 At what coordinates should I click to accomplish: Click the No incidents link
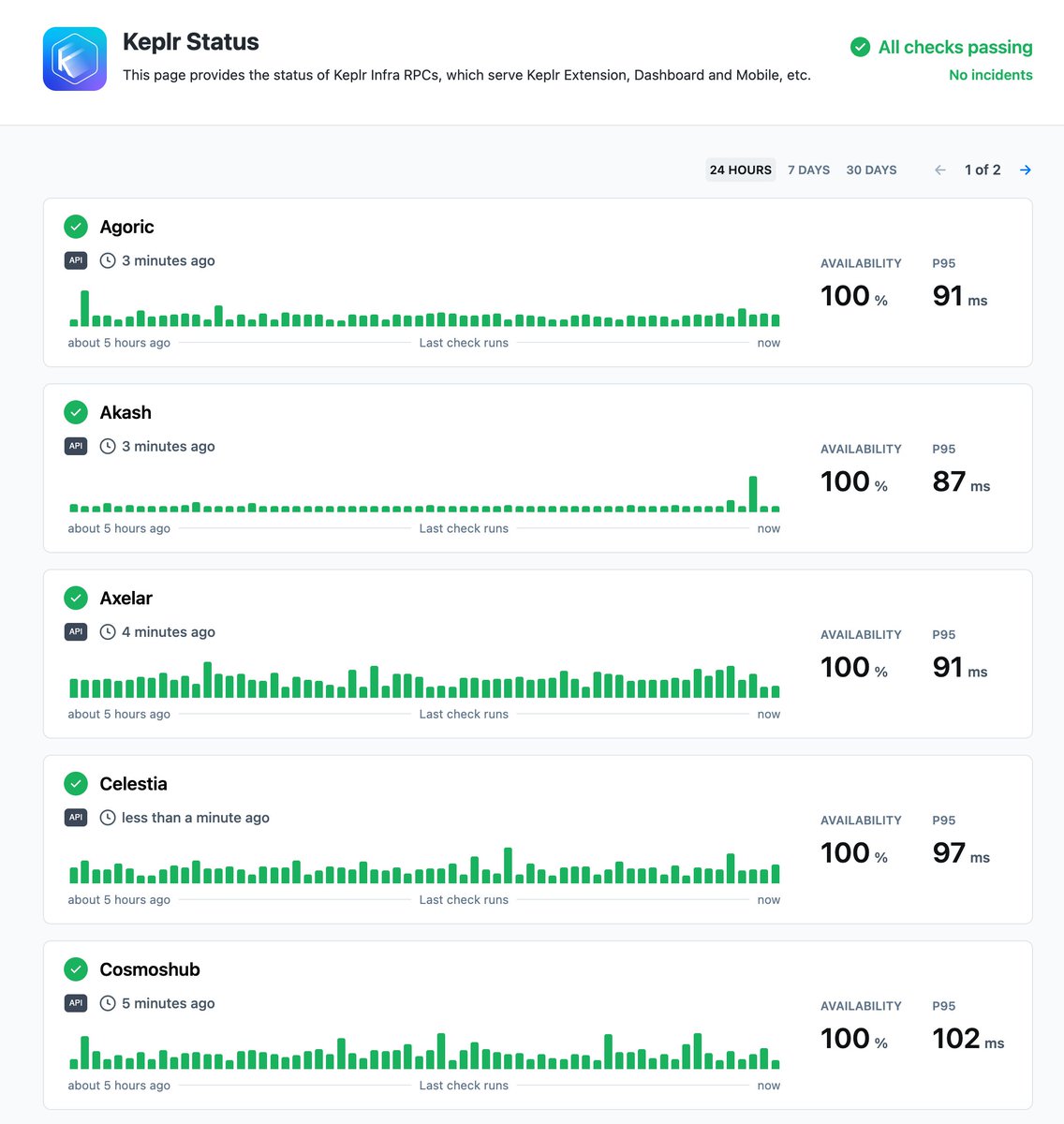pos(990,75)
